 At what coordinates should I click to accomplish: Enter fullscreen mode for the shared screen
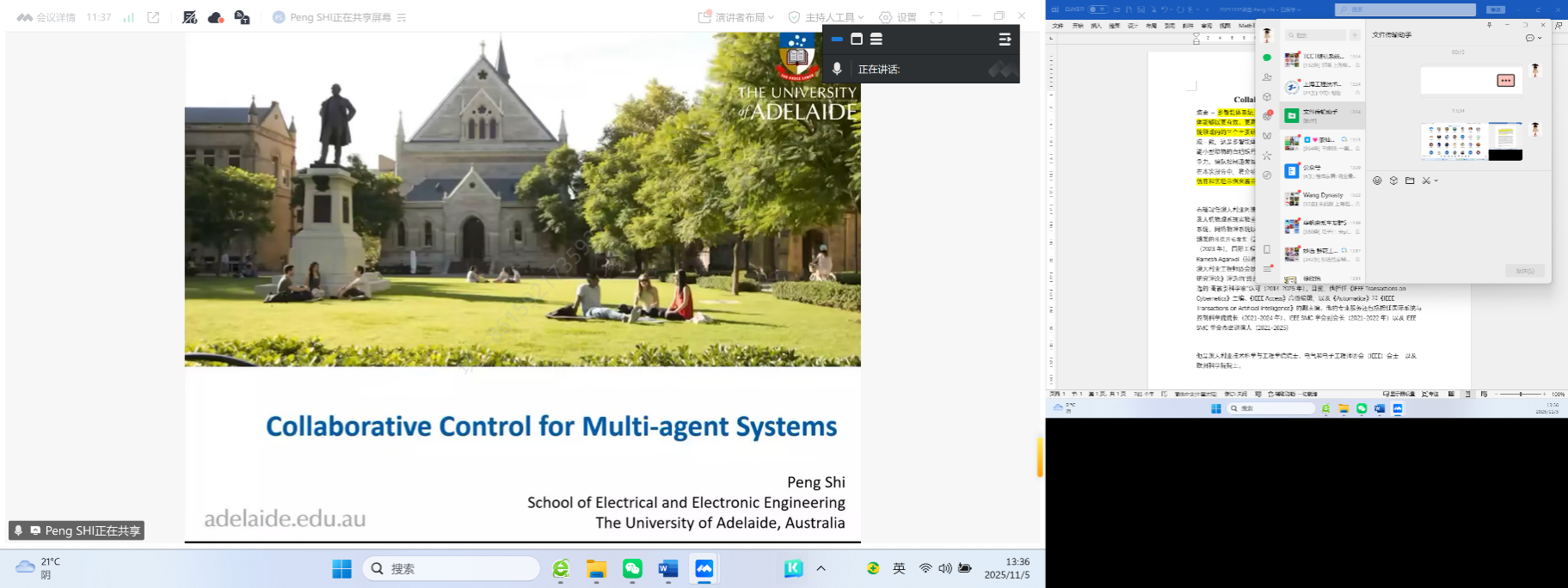pos(937,17)
